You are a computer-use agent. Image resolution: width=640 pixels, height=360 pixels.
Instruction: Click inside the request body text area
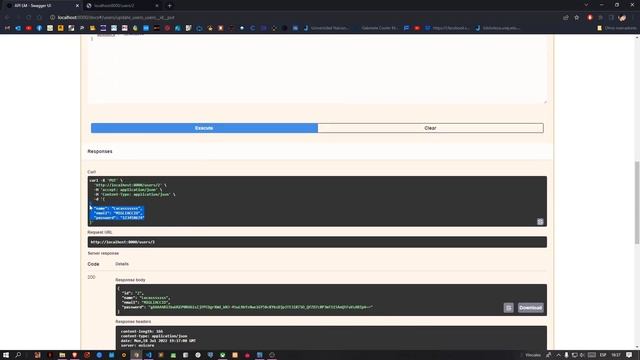click(x=317, y=69)
